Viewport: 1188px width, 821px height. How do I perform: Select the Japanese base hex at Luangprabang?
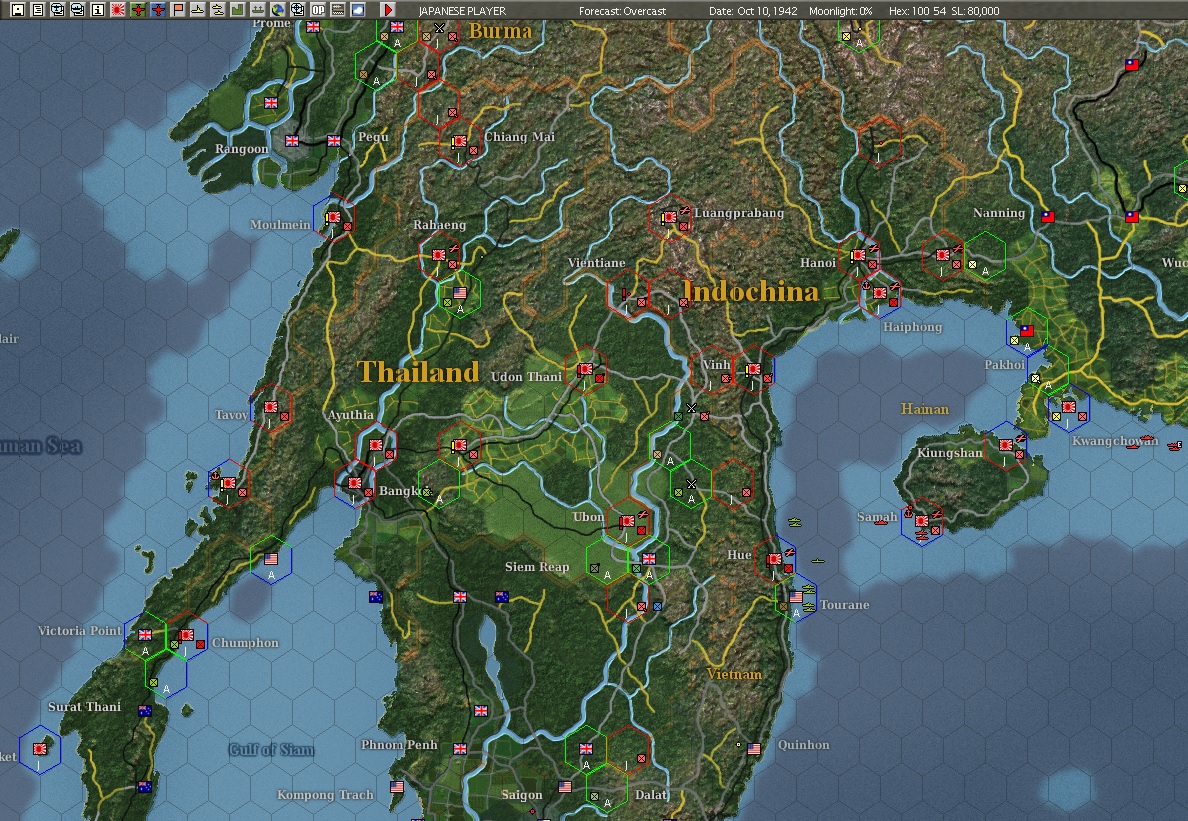click(x=670, y=217)
